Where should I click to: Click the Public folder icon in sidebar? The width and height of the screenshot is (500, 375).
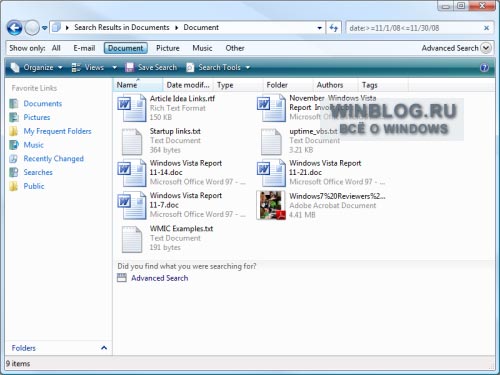14,186
